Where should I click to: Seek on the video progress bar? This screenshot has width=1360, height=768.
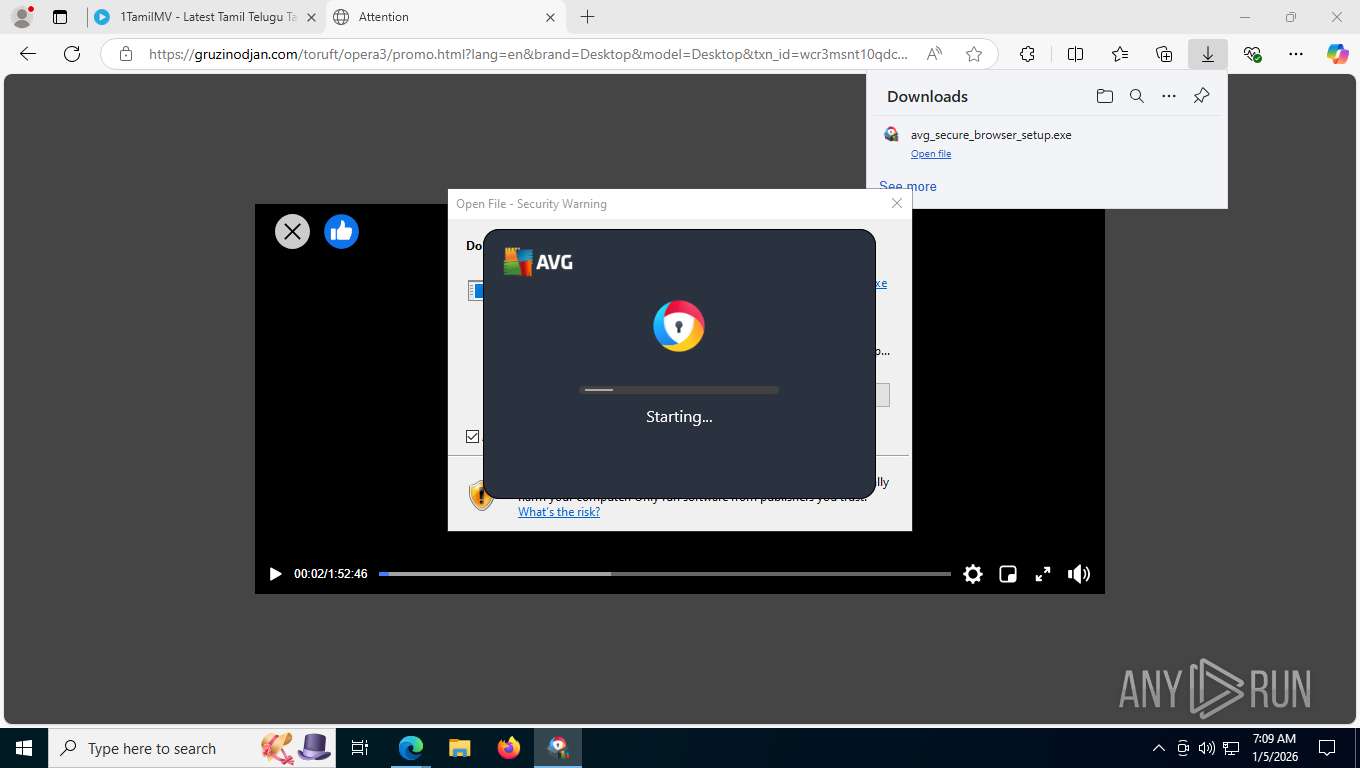point(665,574)
